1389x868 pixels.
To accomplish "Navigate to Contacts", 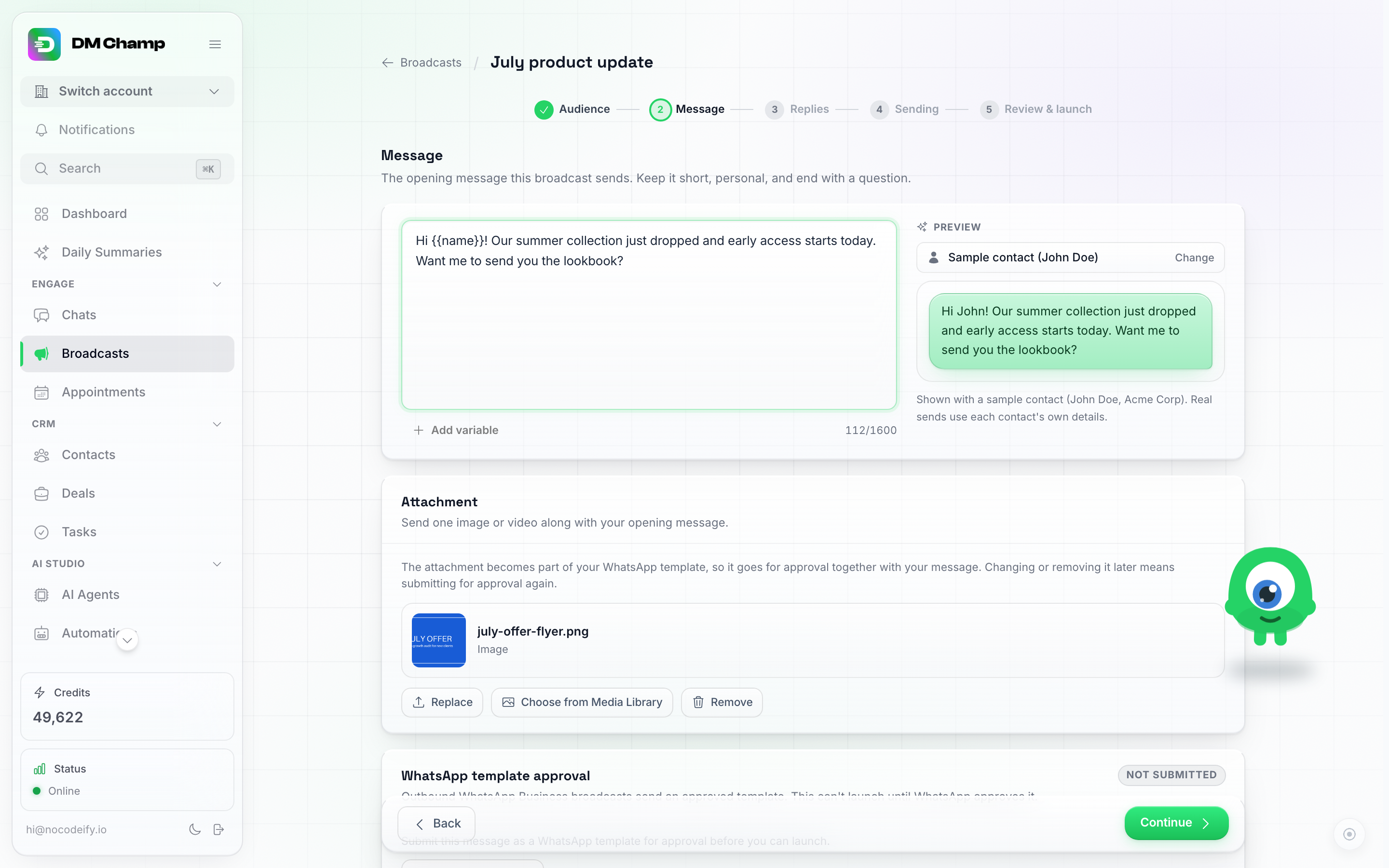I will [x=127, y=455].
